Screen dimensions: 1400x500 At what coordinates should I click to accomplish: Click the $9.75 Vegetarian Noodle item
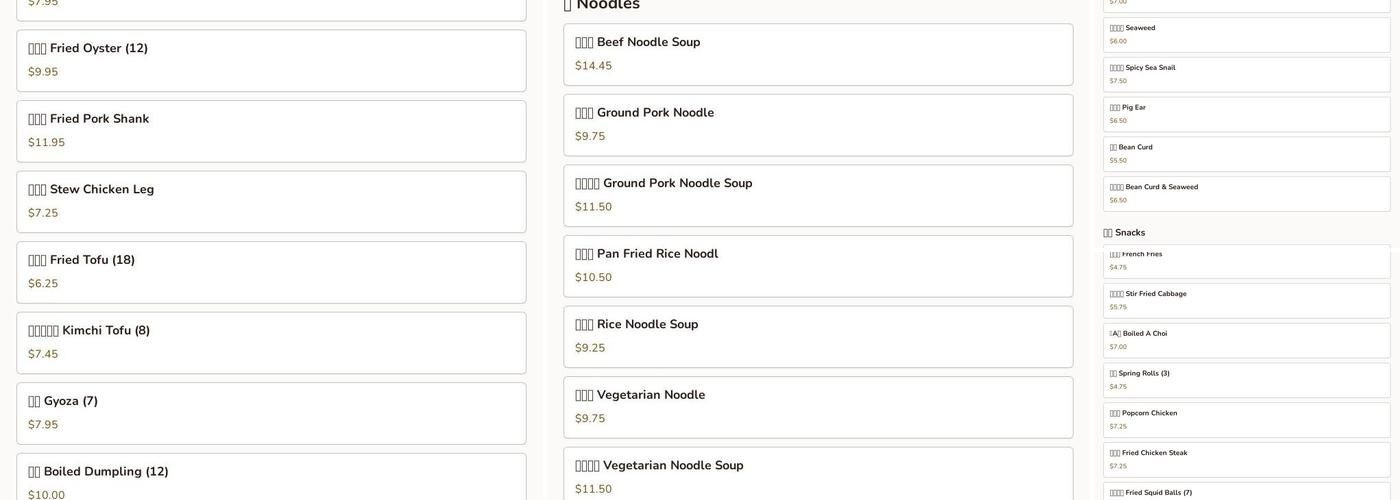coord(818,407)
